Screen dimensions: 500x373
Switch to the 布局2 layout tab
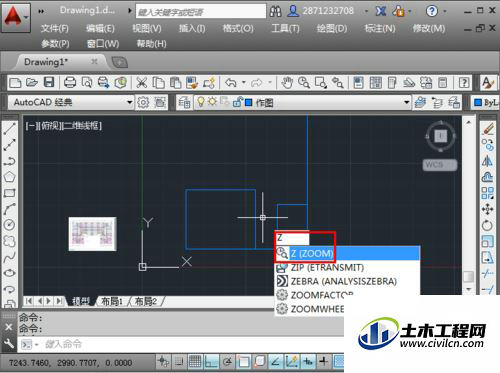[146, 302]
